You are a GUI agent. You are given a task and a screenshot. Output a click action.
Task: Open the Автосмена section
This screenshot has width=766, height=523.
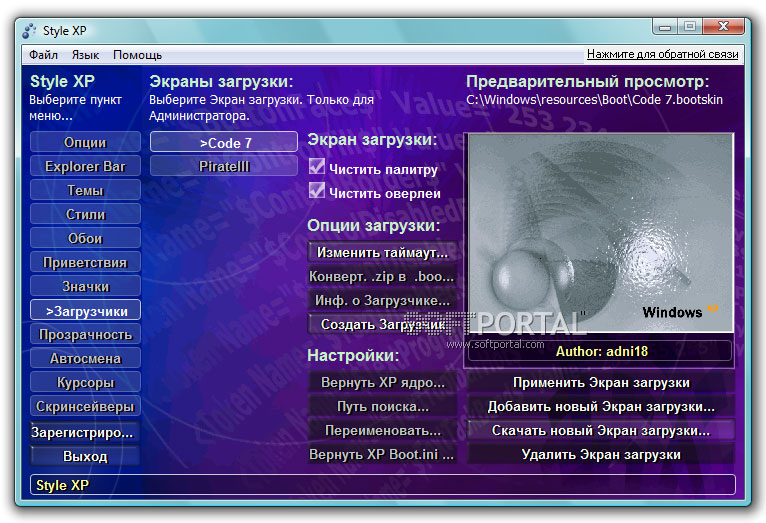click(x=85, y=358)
